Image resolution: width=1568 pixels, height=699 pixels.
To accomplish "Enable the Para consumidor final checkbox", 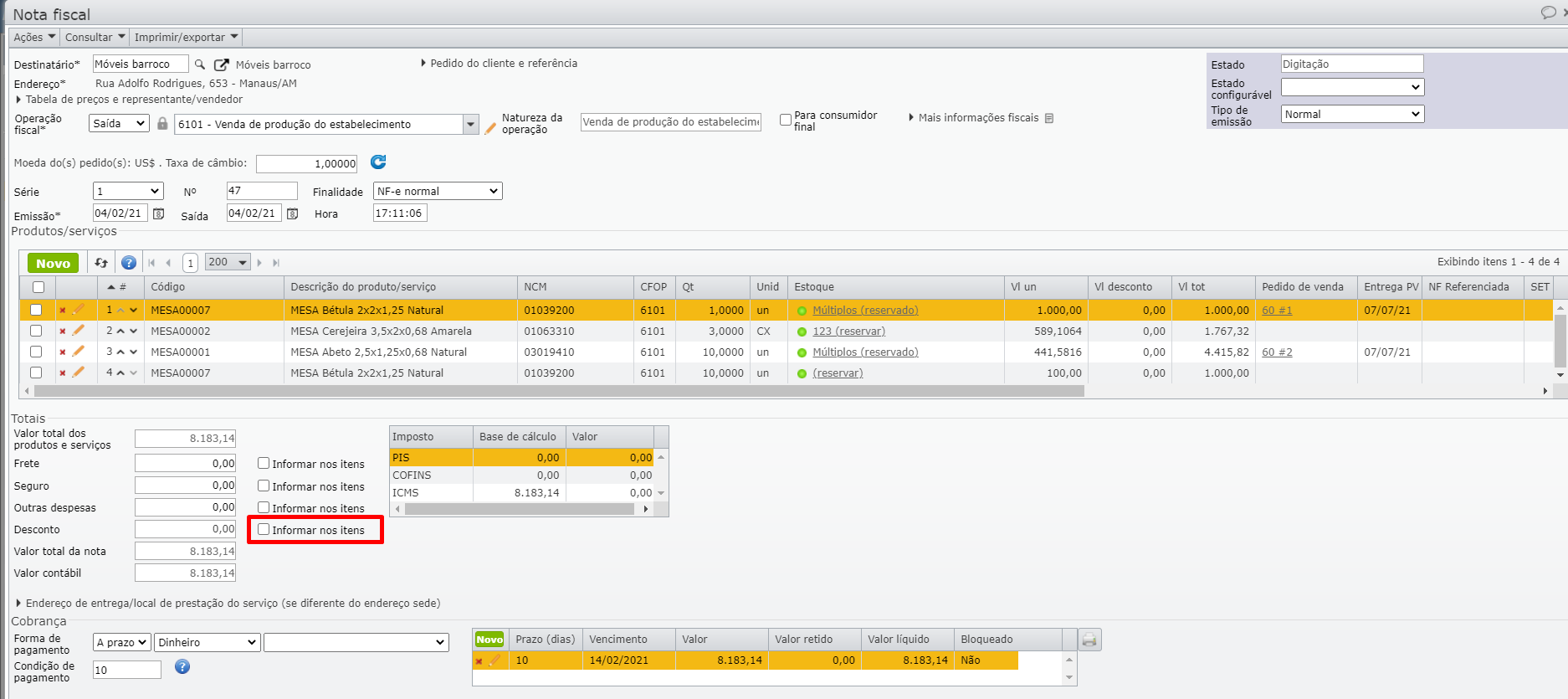I will [x=786, y=120].
